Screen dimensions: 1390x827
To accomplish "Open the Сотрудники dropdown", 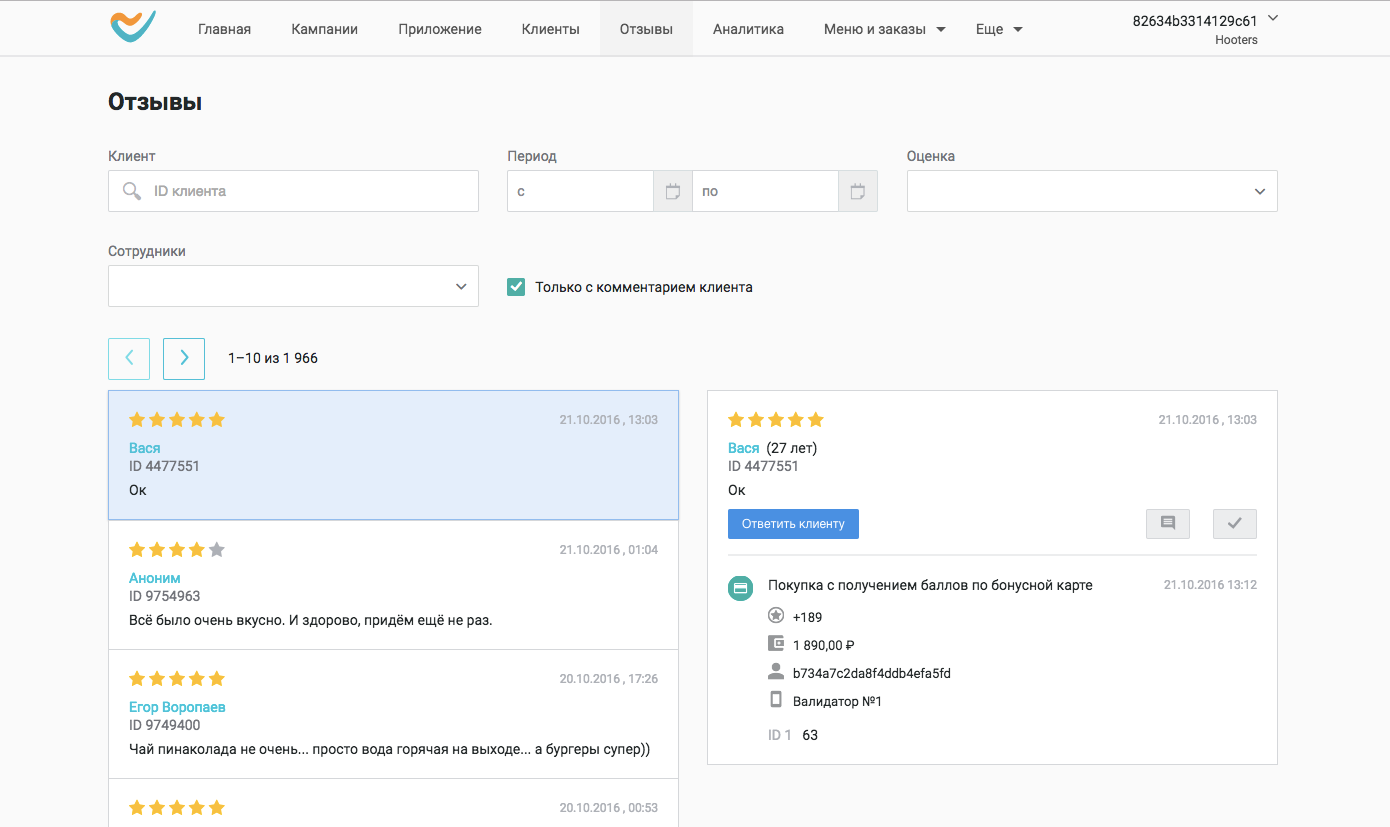I will point(293,286).
